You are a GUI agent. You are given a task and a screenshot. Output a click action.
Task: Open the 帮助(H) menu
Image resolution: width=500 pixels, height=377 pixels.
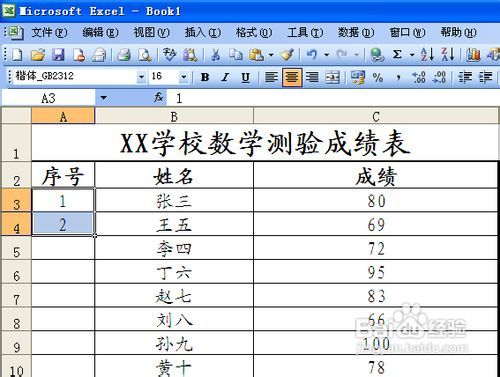pyautogui.click(x=458, y=33)
